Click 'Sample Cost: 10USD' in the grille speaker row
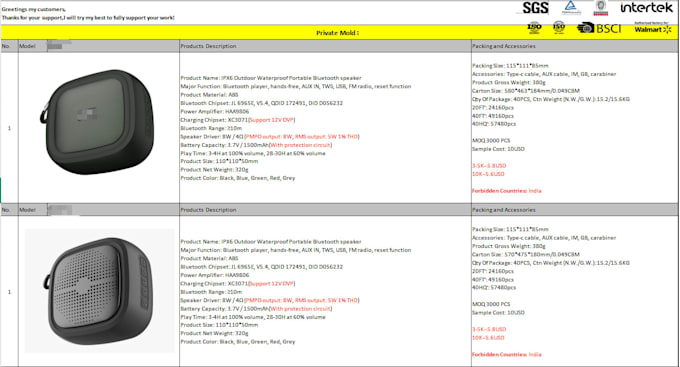Image resolution: width=680 pixels, height=367 pixels. [498, 312]
